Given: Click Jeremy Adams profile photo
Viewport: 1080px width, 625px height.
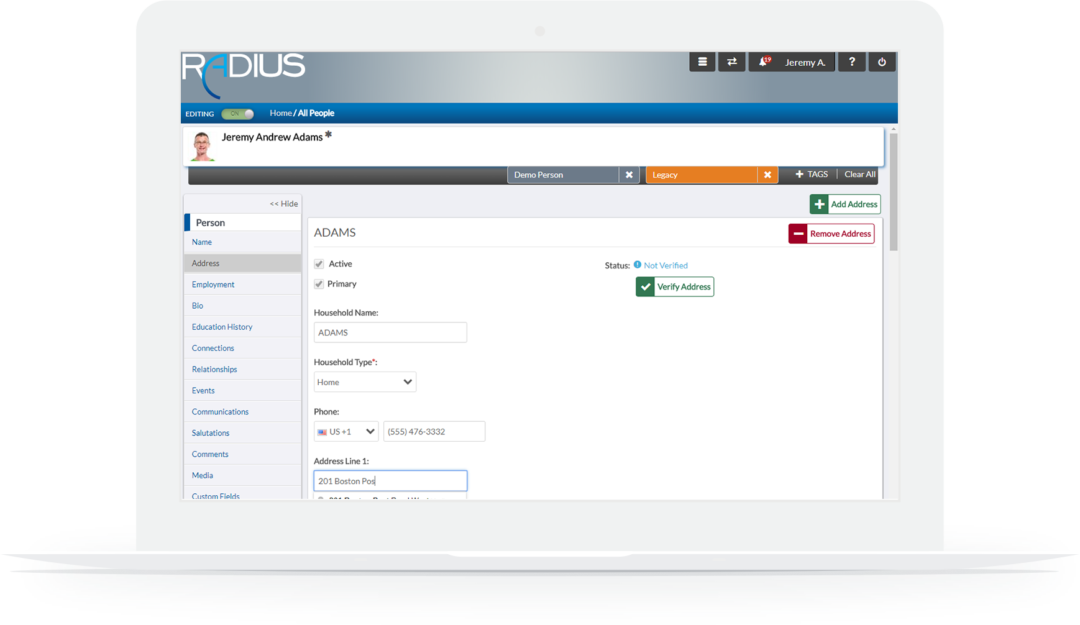Looking at the screenshot, I should 200,145.
